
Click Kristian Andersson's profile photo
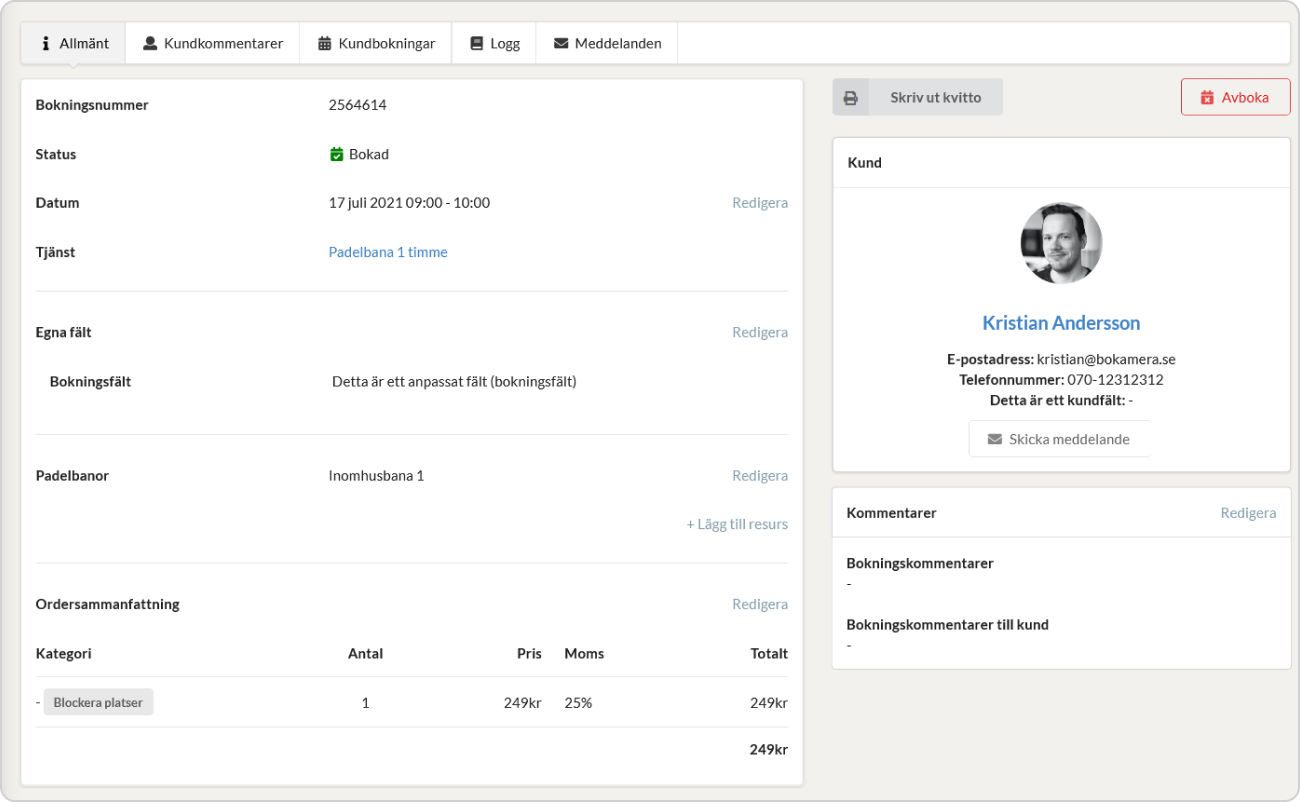coord(1061,243)
